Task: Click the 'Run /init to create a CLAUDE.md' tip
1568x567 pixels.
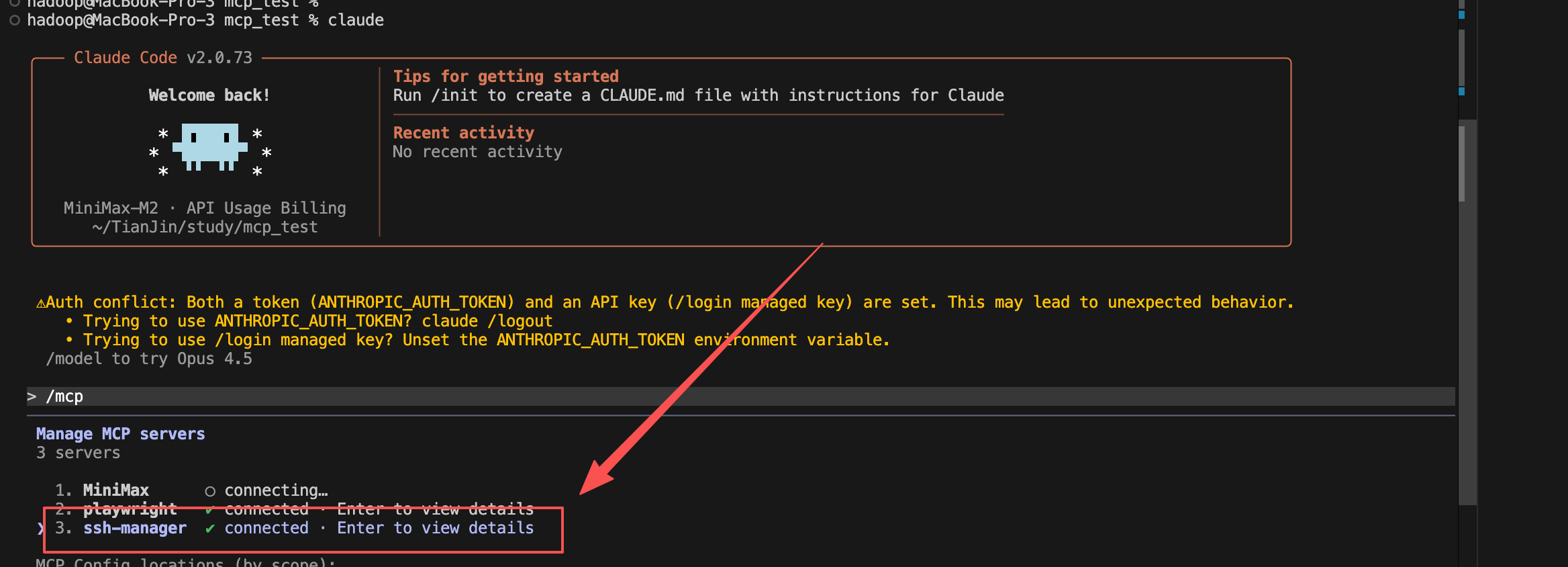Action: 699,95
